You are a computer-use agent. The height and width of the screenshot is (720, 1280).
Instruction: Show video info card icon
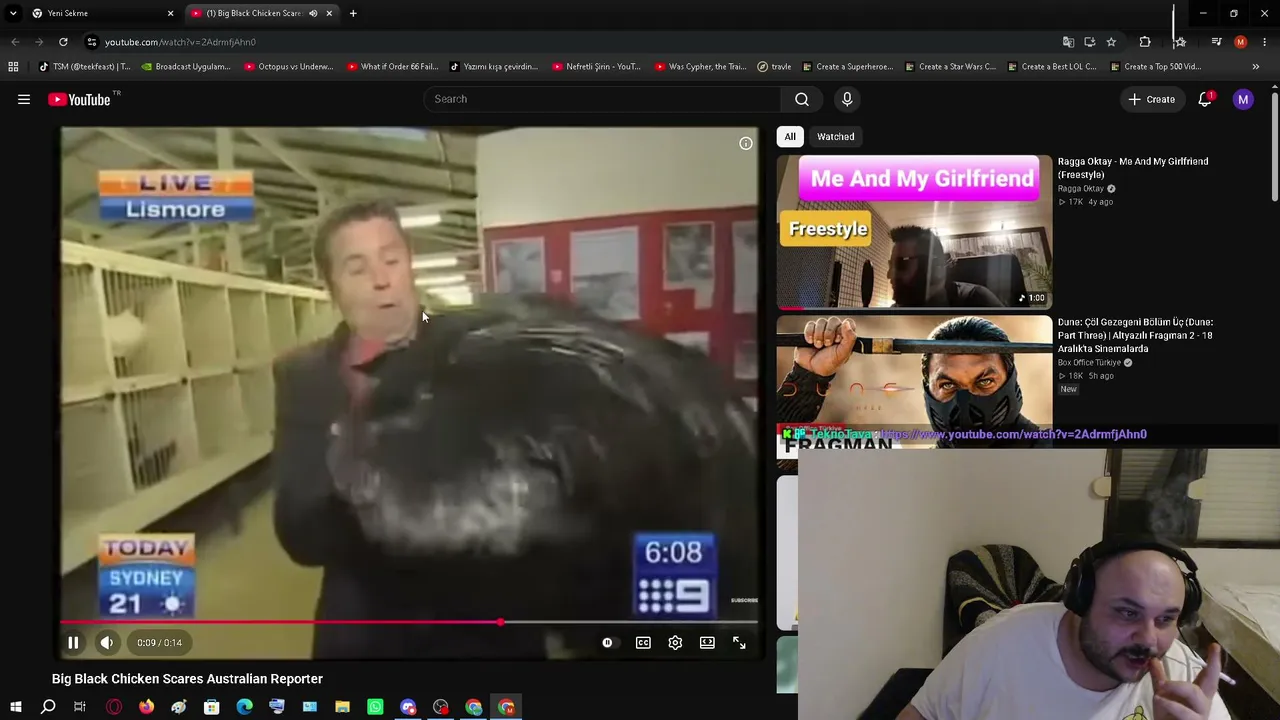746,144
